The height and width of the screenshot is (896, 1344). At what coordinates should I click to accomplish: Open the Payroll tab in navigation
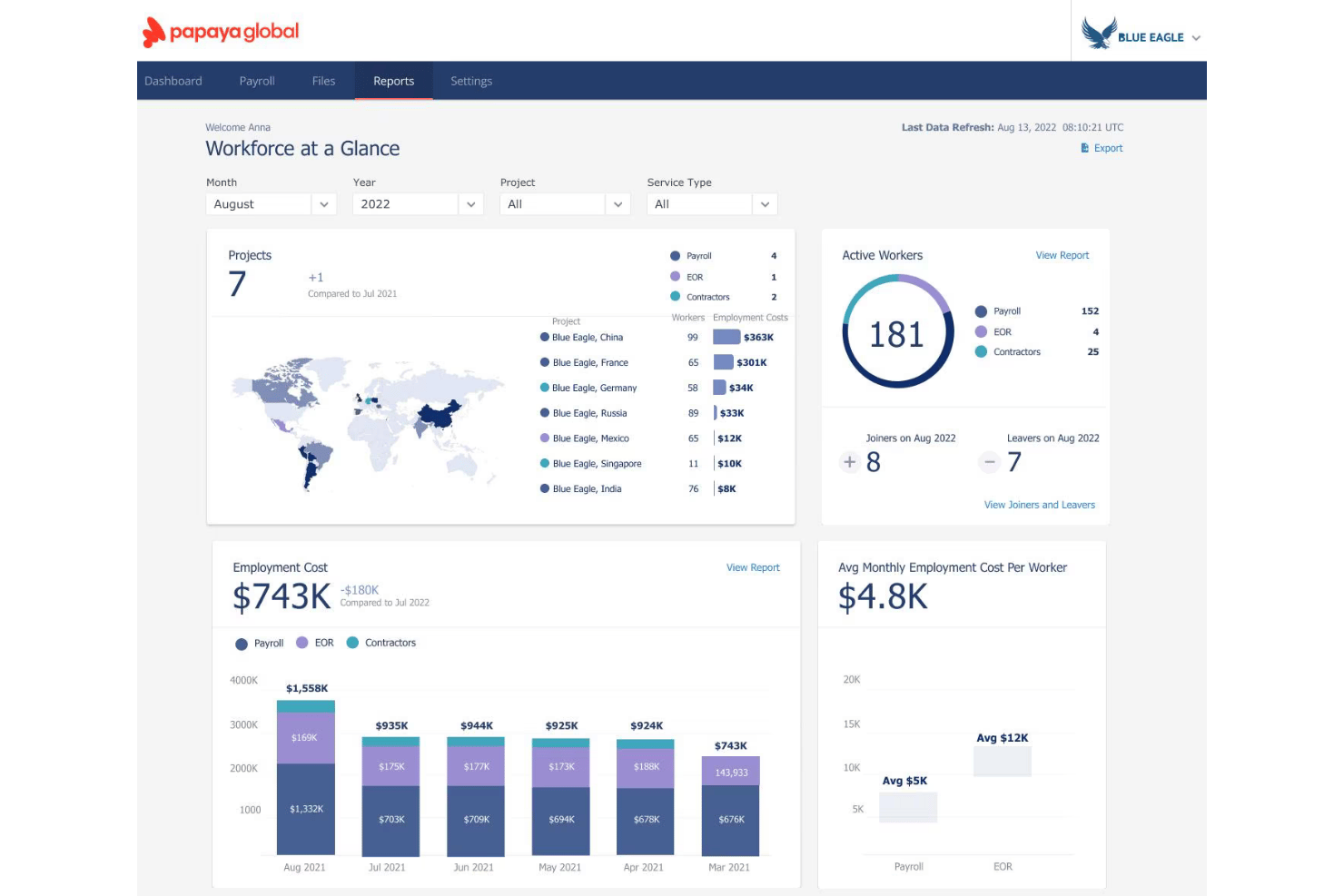[257, 81]
